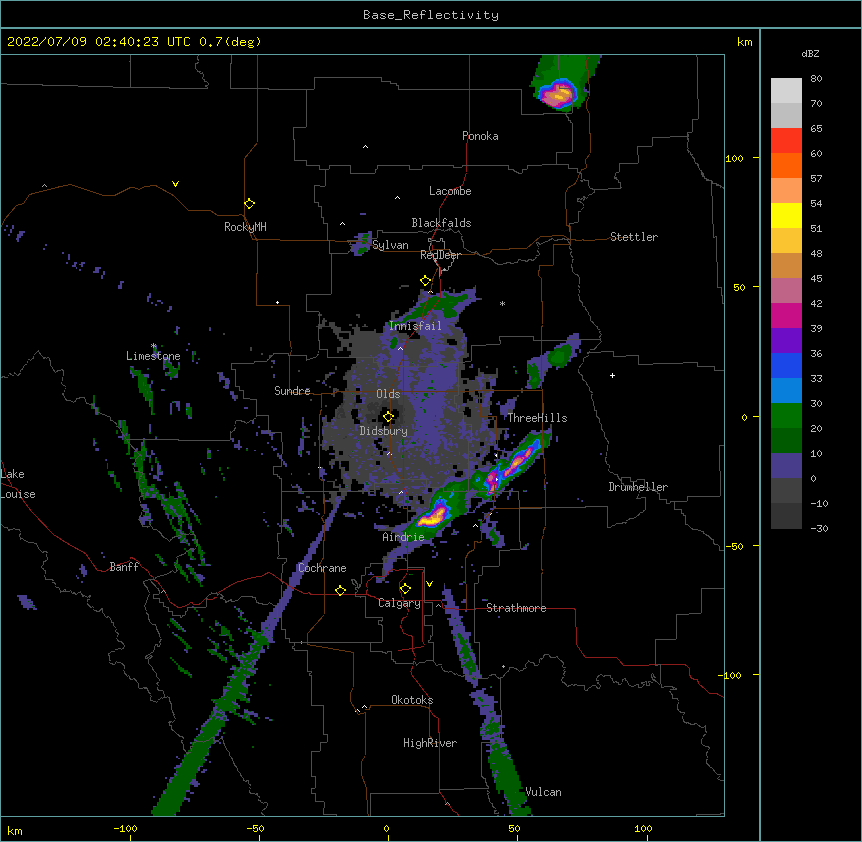862x842 pixels.
Task: Select the light gray 70-80 dBZ legend swatch
Action: click(x=786, y=91)
